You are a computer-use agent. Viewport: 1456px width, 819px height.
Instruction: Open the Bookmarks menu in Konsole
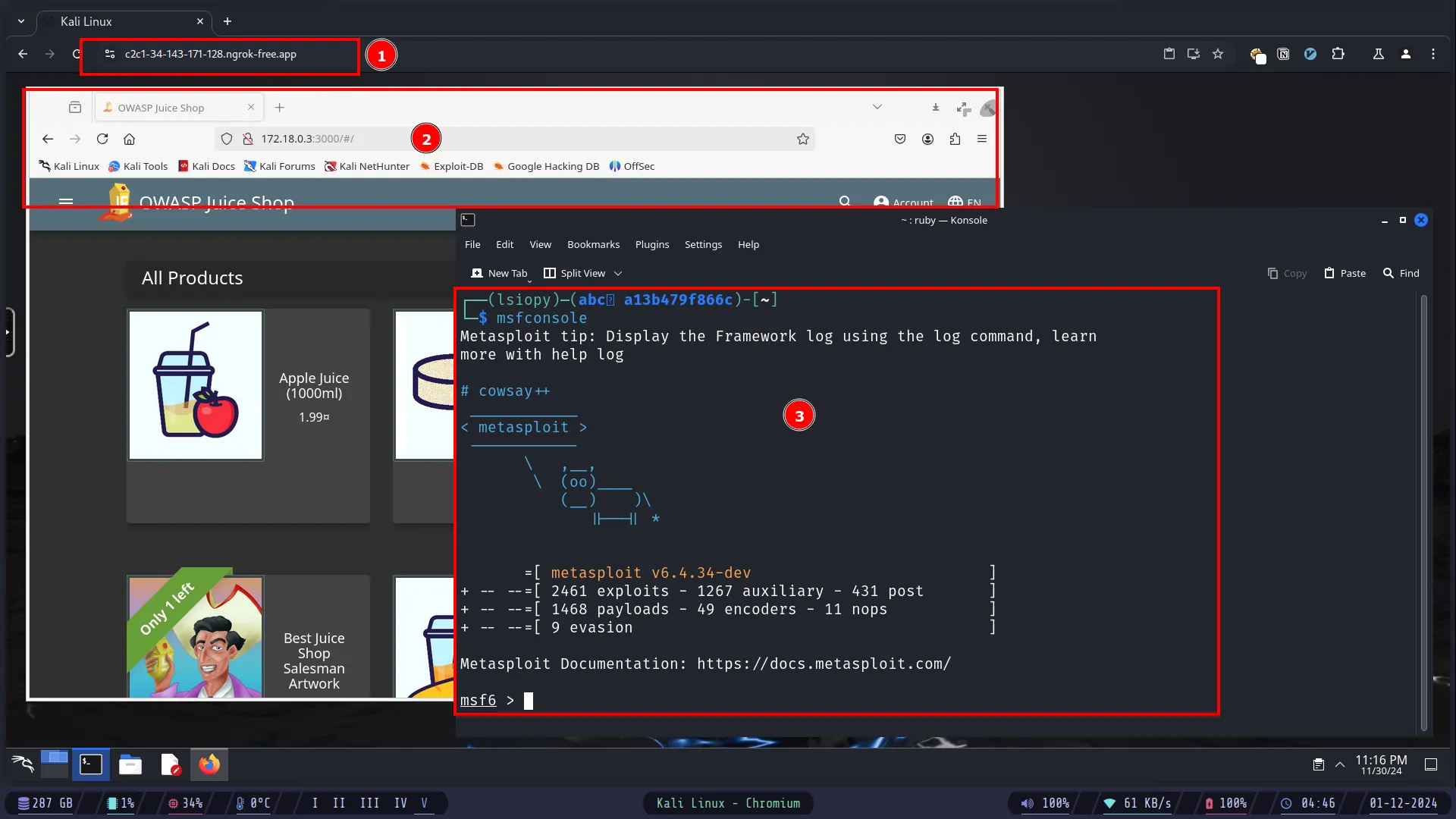(593, 244)
